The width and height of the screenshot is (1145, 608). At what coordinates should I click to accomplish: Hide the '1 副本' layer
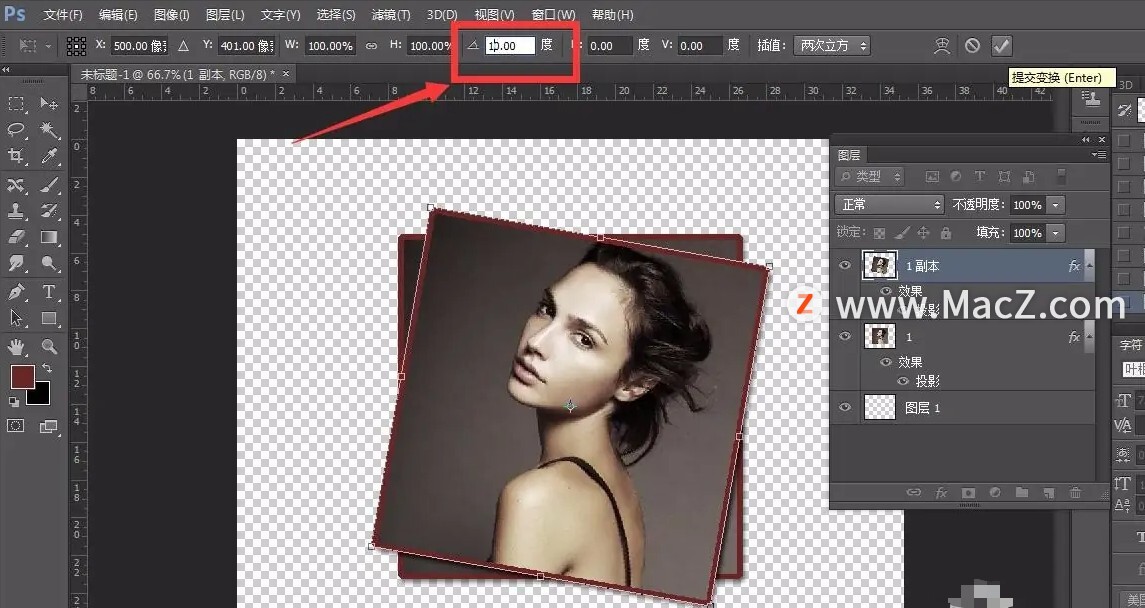[x=845, y=266]
